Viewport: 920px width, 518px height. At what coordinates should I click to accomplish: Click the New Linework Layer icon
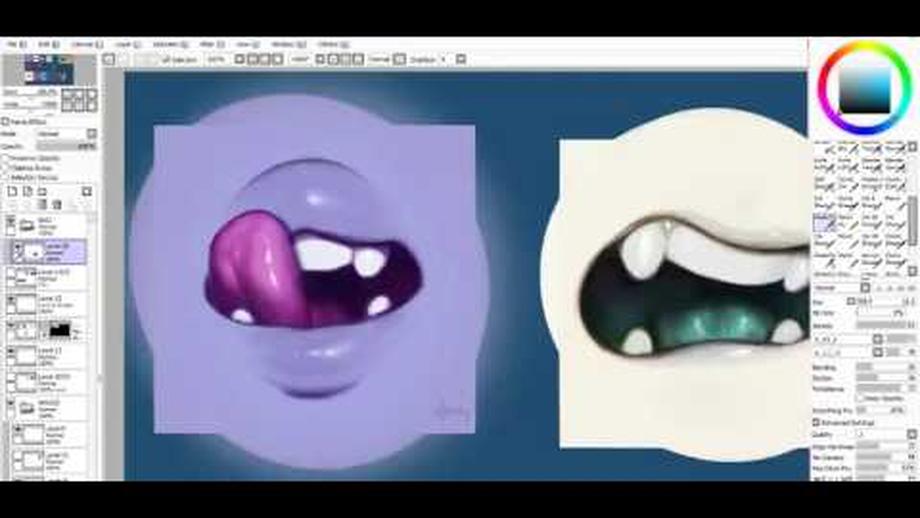28,191
